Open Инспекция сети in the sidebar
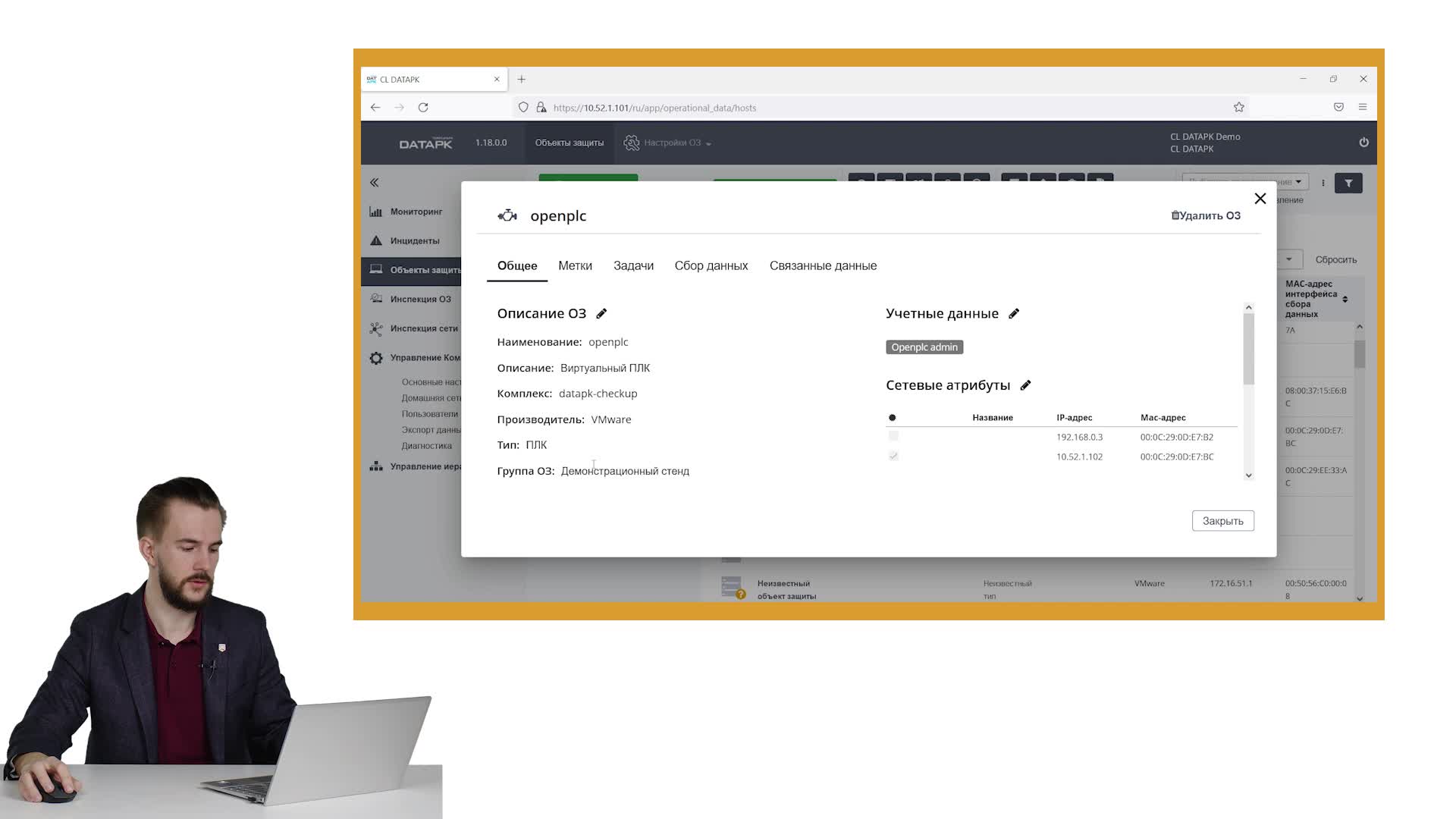1456x819 pixels. [413, 329]
